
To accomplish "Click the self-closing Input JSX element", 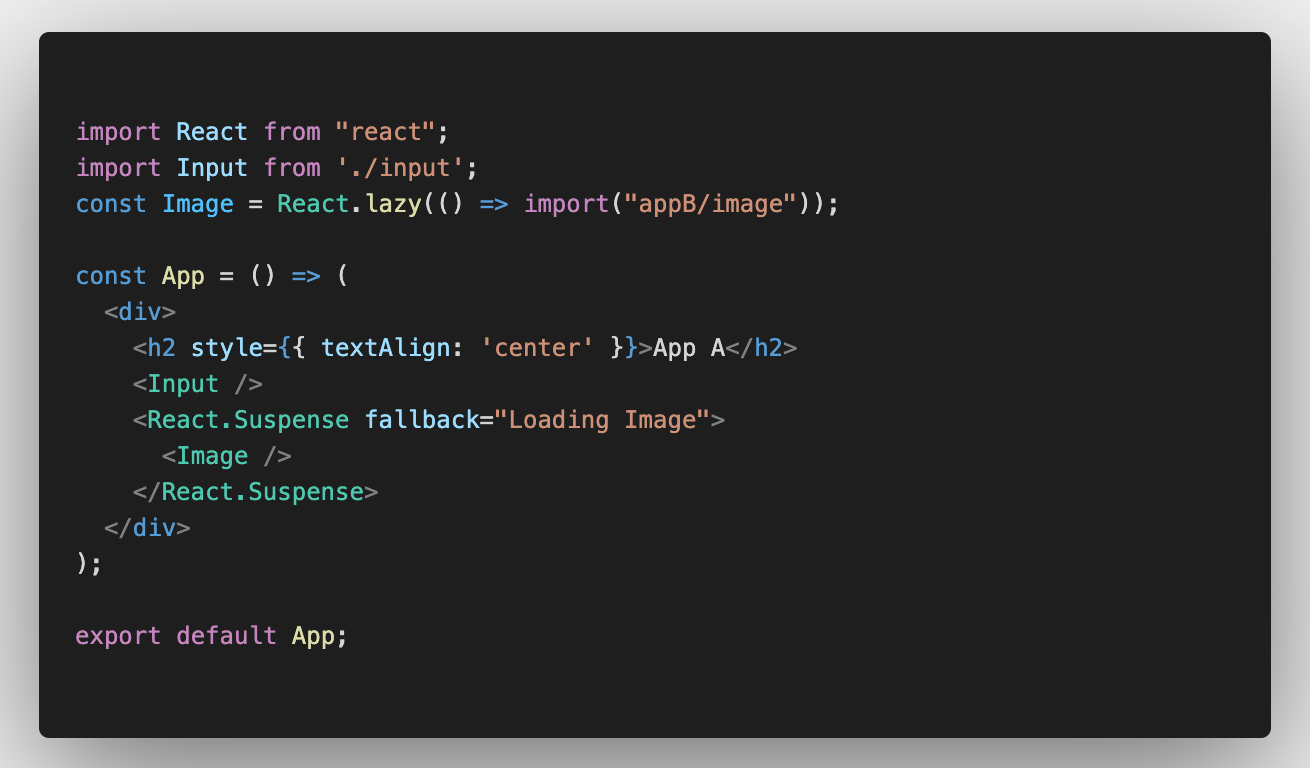I will point(198,384).
